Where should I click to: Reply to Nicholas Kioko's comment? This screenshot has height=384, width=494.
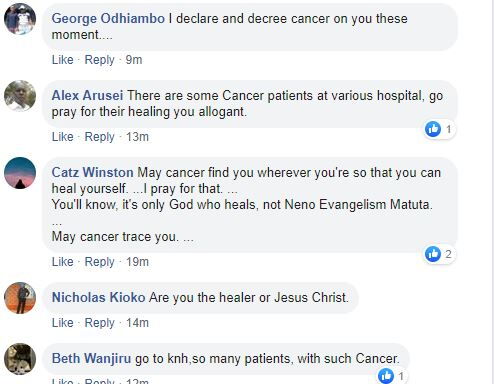pos(99,323)
